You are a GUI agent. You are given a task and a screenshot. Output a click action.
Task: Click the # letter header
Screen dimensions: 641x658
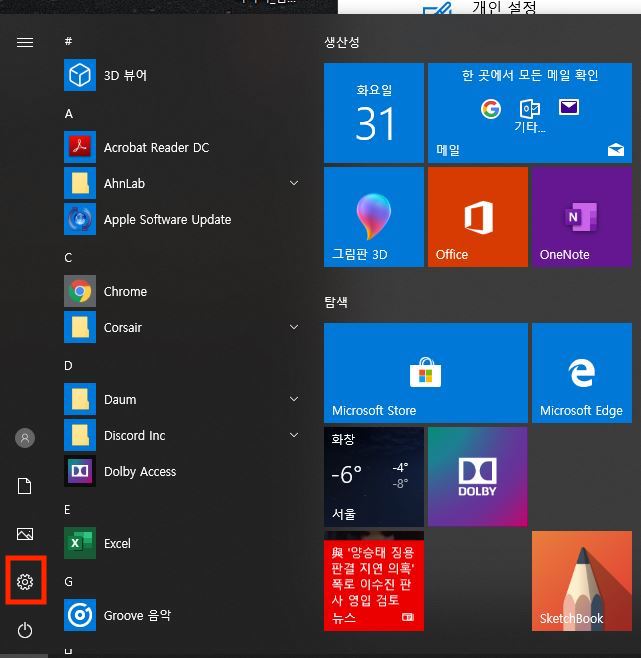(x=68, y=41)
